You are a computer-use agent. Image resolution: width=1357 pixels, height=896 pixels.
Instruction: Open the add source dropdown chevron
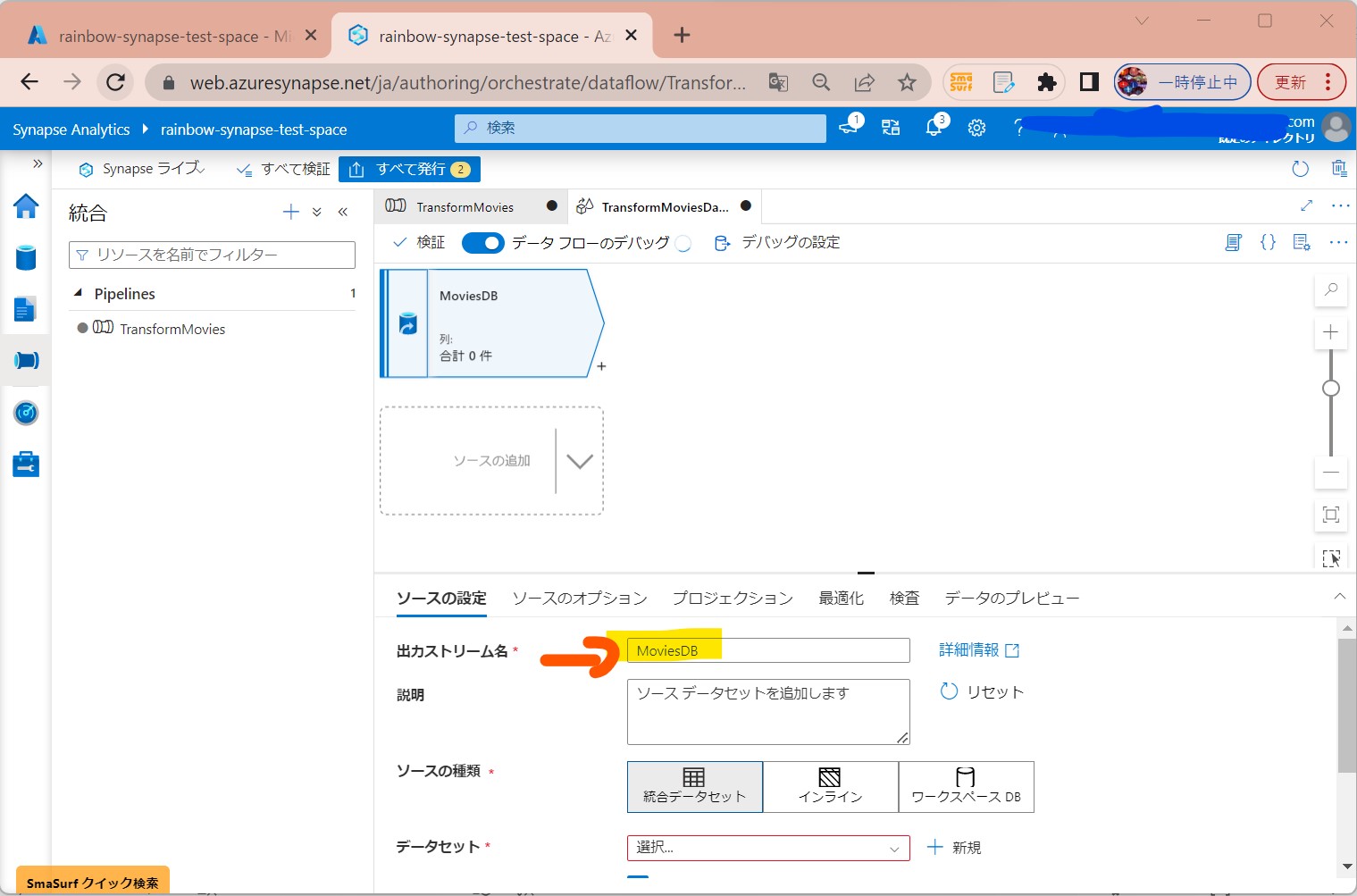click(x=579, y=461)
